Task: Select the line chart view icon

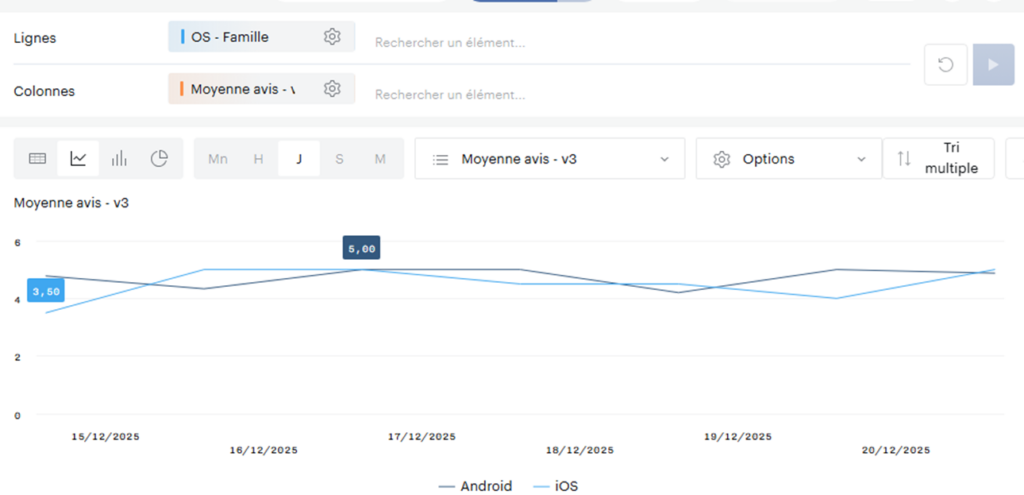Action: 78,159
